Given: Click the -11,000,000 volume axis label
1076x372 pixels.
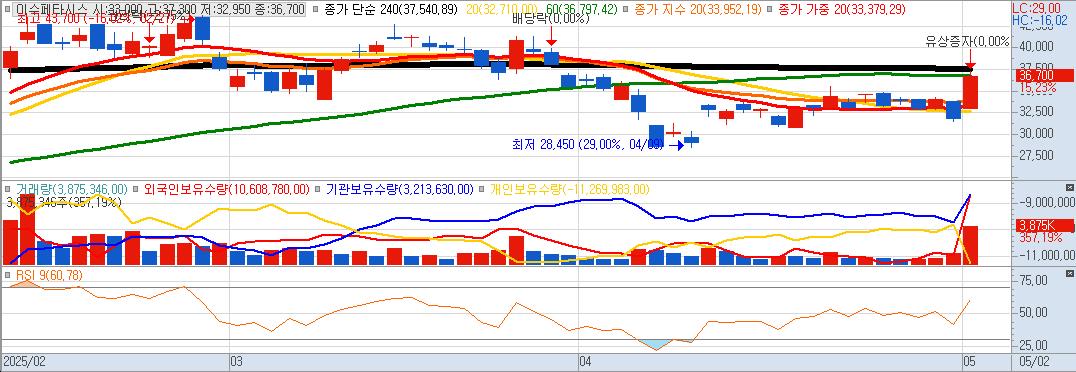Looking at the screenshot, I should tap(1046, 255).
